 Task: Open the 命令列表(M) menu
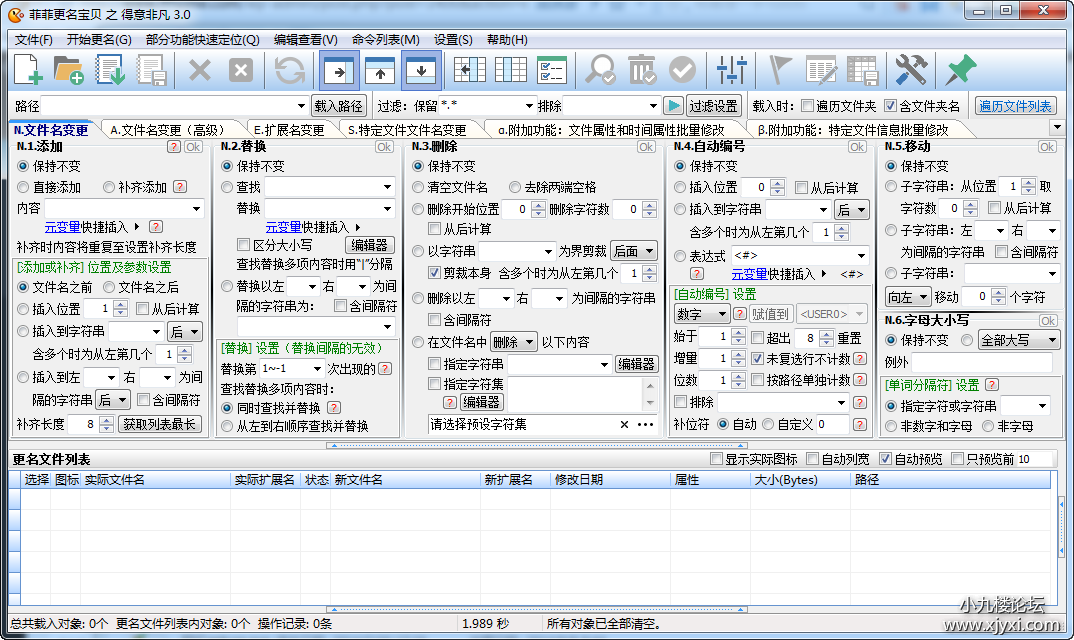(x=386, y=39)
